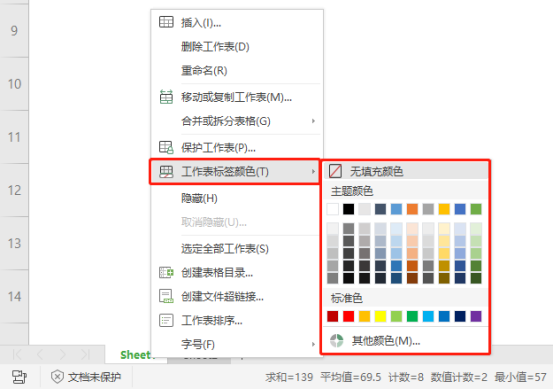The width and height of the screenshot is (554, 389).
Task: Click 文档未保护 status button
Action: pyautogui.click(x=86, y=377)
